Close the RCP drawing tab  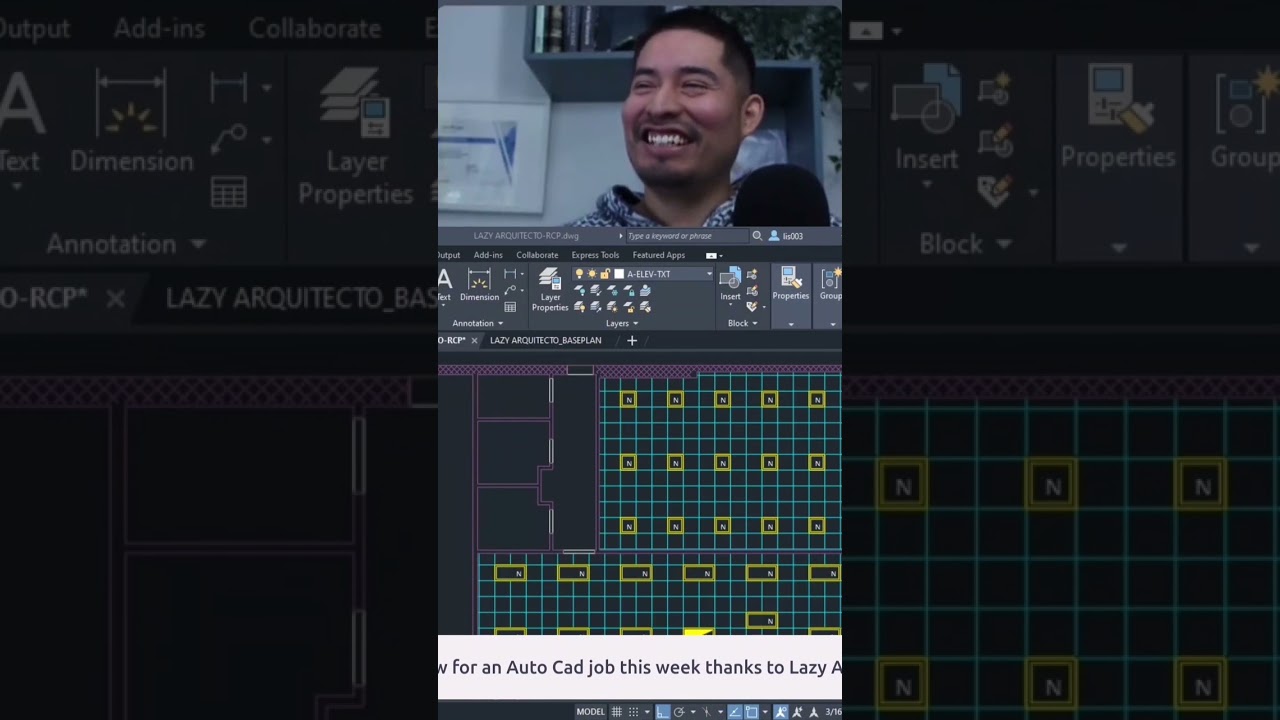coord(474,340)
